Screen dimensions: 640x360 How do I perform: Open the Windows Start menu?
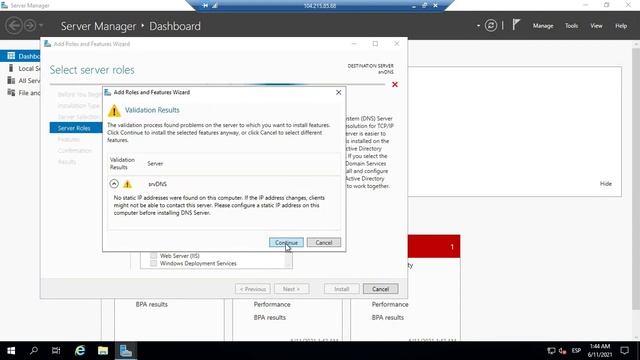11,351
